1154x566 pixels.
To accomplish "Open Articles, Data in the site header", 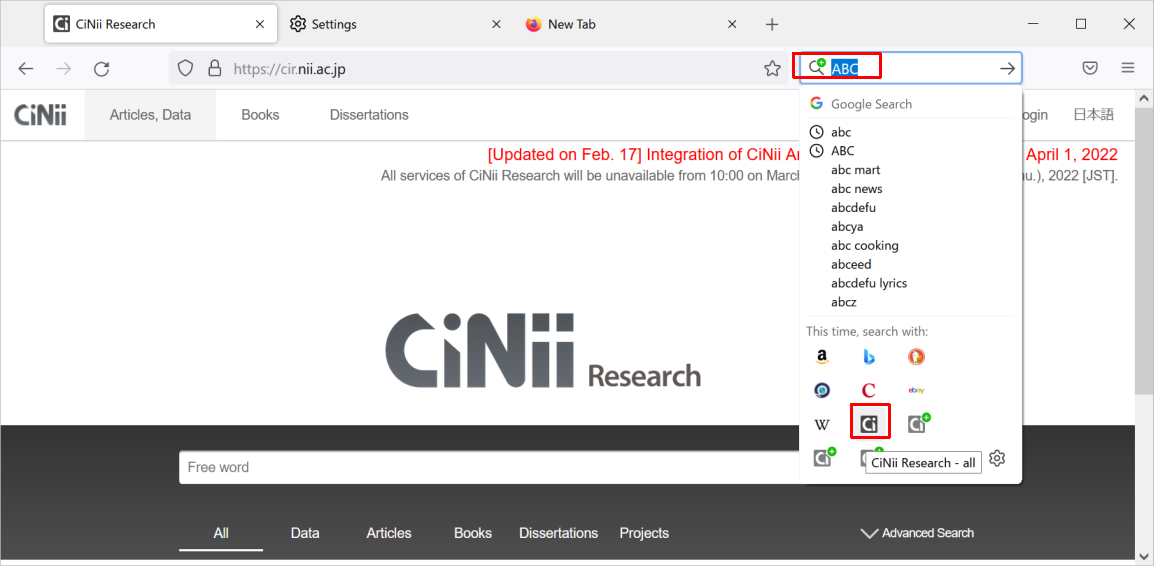I will pos(150,115).
